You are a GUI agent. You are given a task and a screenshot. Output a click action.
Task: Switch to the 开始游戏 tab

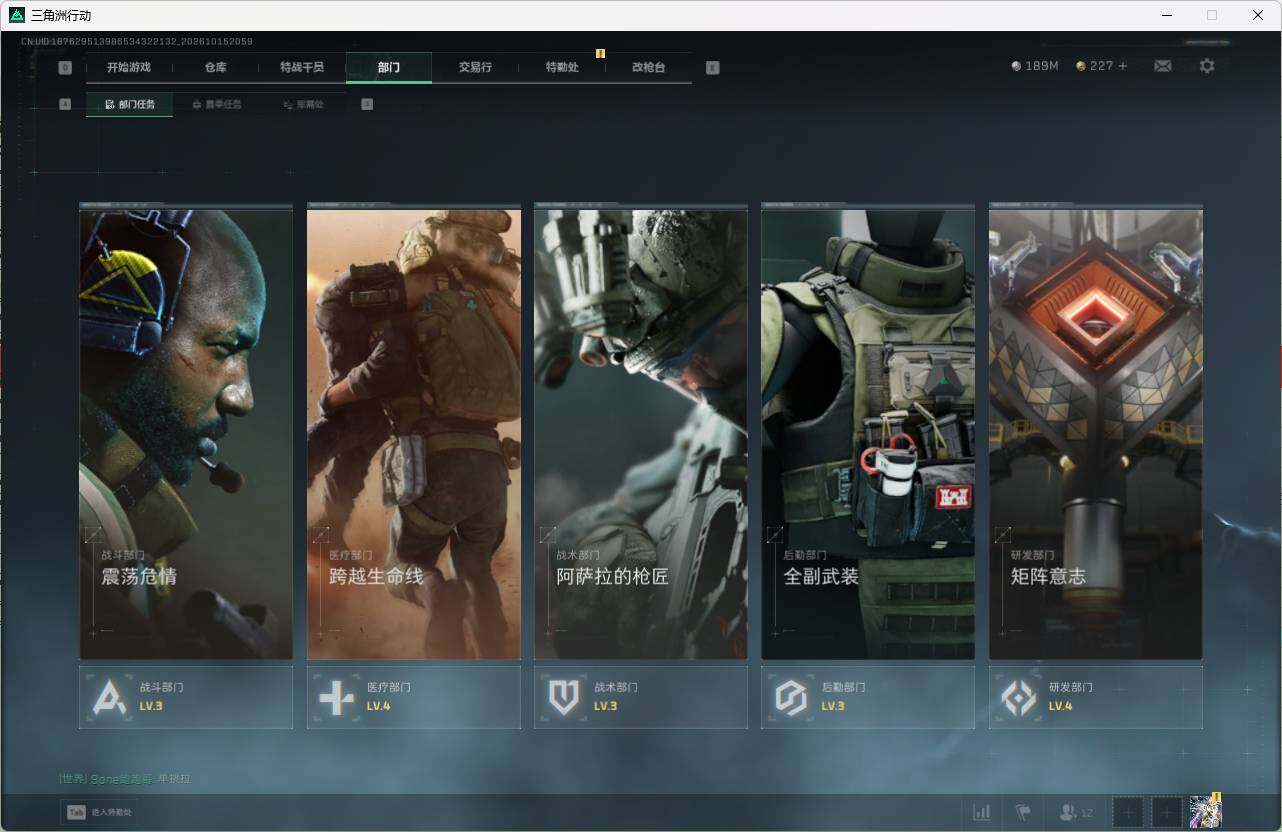click(129, 67)
